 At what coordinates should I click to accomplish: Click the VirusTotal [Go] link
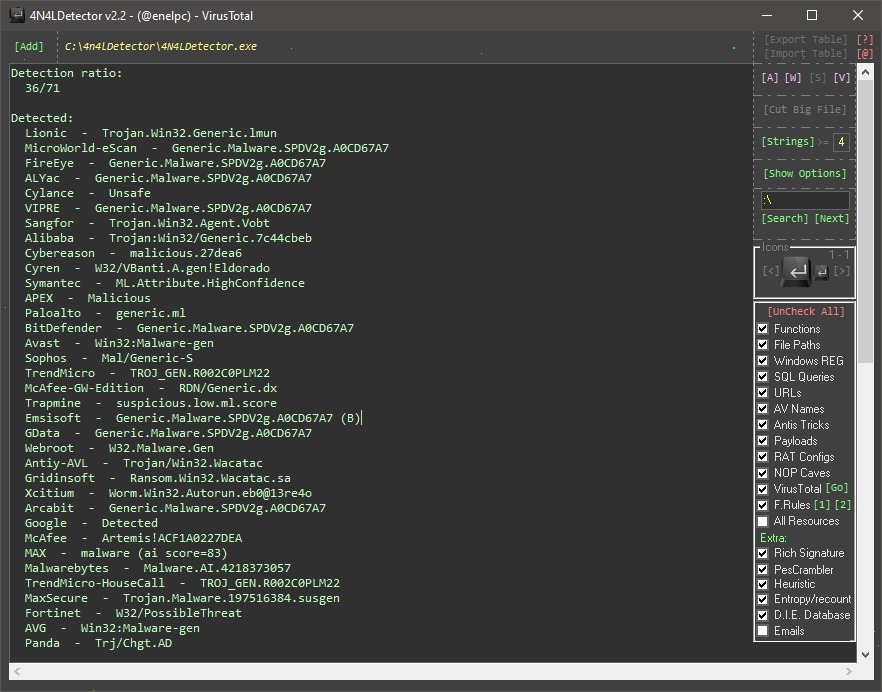[837, 488]
